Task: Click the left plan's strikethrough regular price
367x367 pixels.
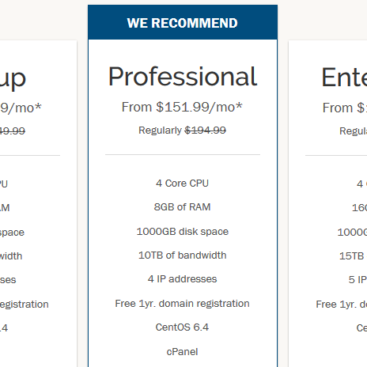Action: click(x=13, y=131)
